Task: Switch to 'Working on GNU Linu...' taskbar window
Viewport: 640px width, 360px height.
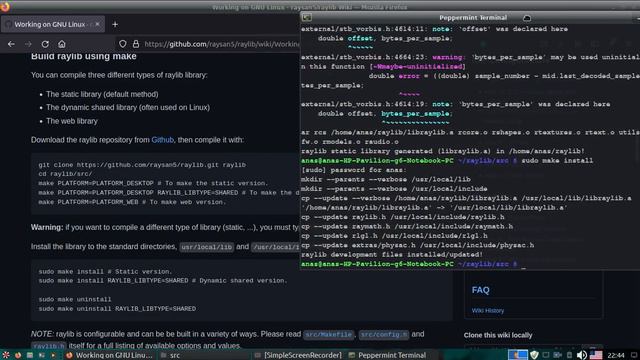Action: 110,355
